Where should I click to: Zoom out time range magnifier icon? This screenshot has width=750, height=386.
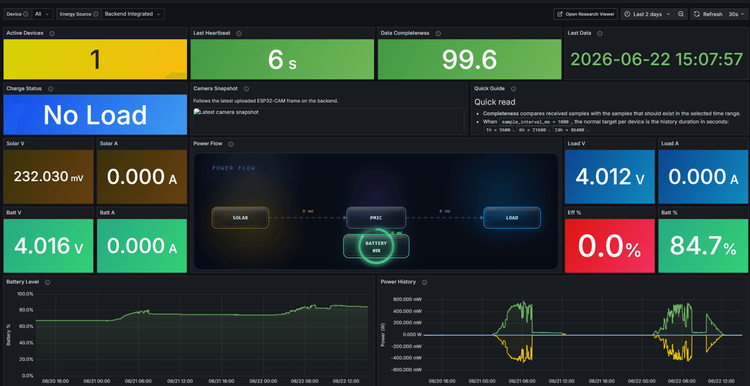pos(681,14)
